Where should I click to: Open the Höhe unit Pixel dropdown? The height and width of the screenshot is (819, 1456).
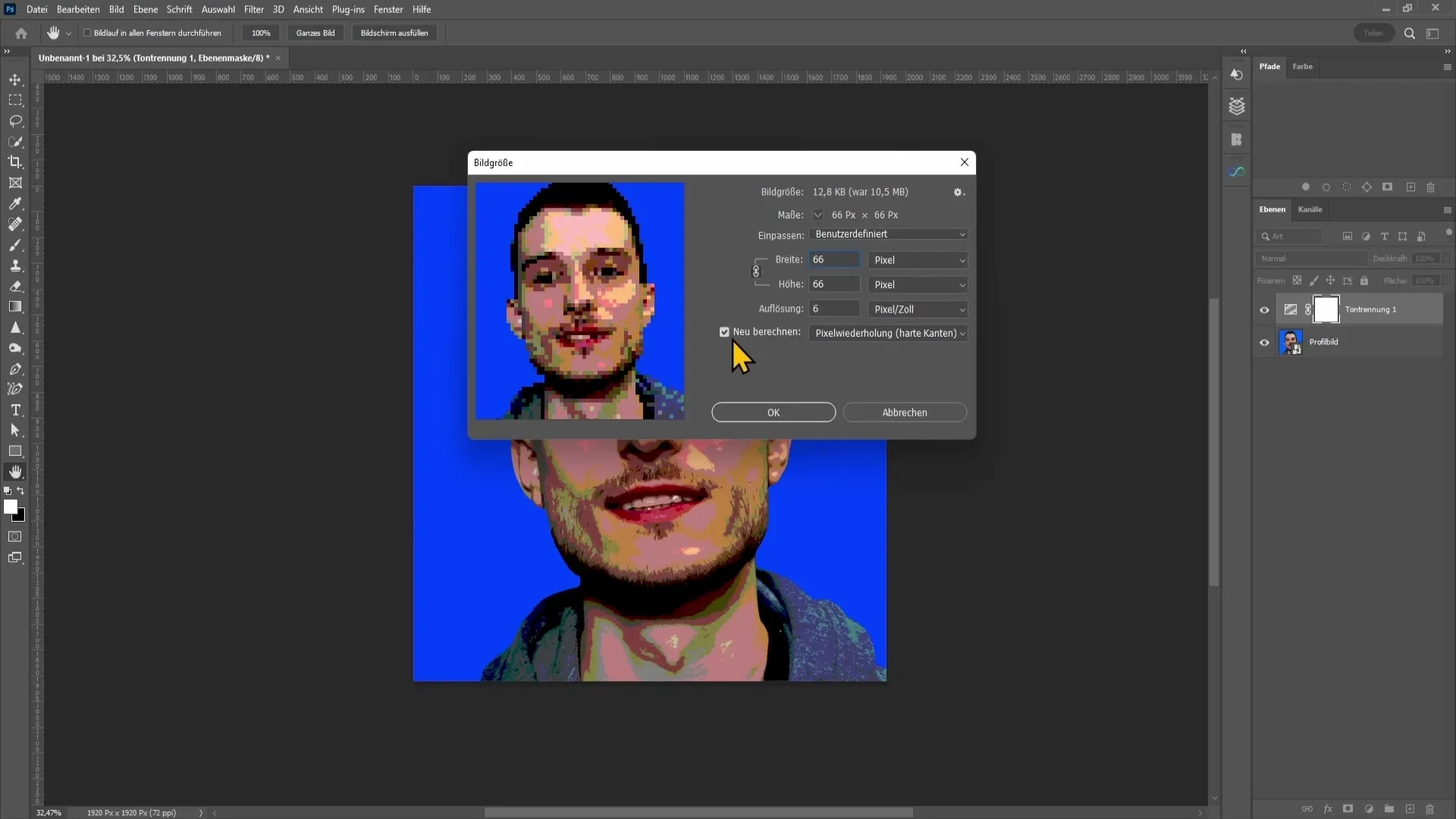click(918, 285)
